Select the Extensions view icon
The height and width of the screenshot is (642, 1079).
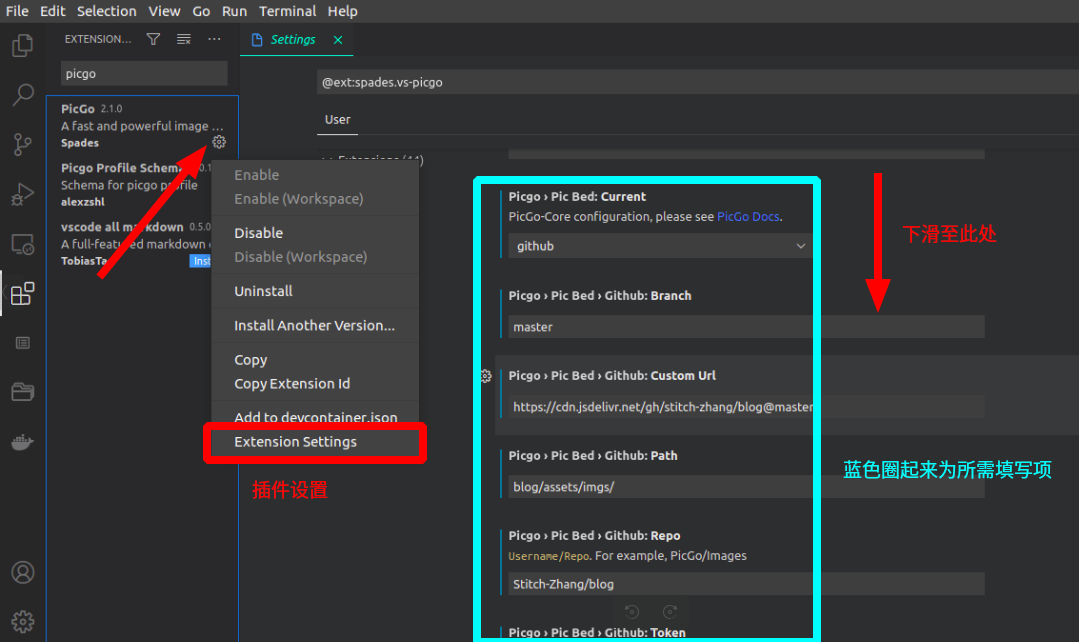tap(22, 294)
